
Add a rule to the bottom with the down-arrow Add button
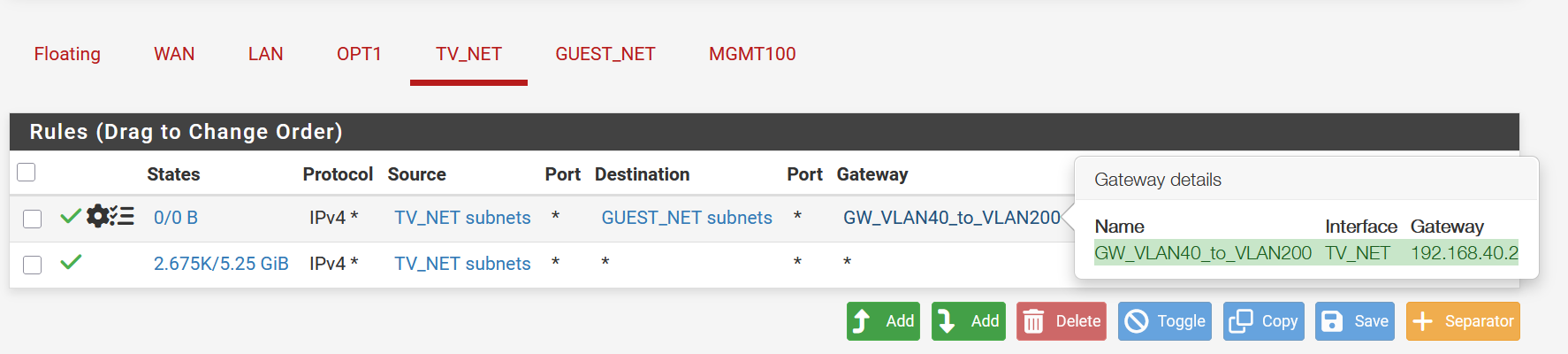(968, 321)
